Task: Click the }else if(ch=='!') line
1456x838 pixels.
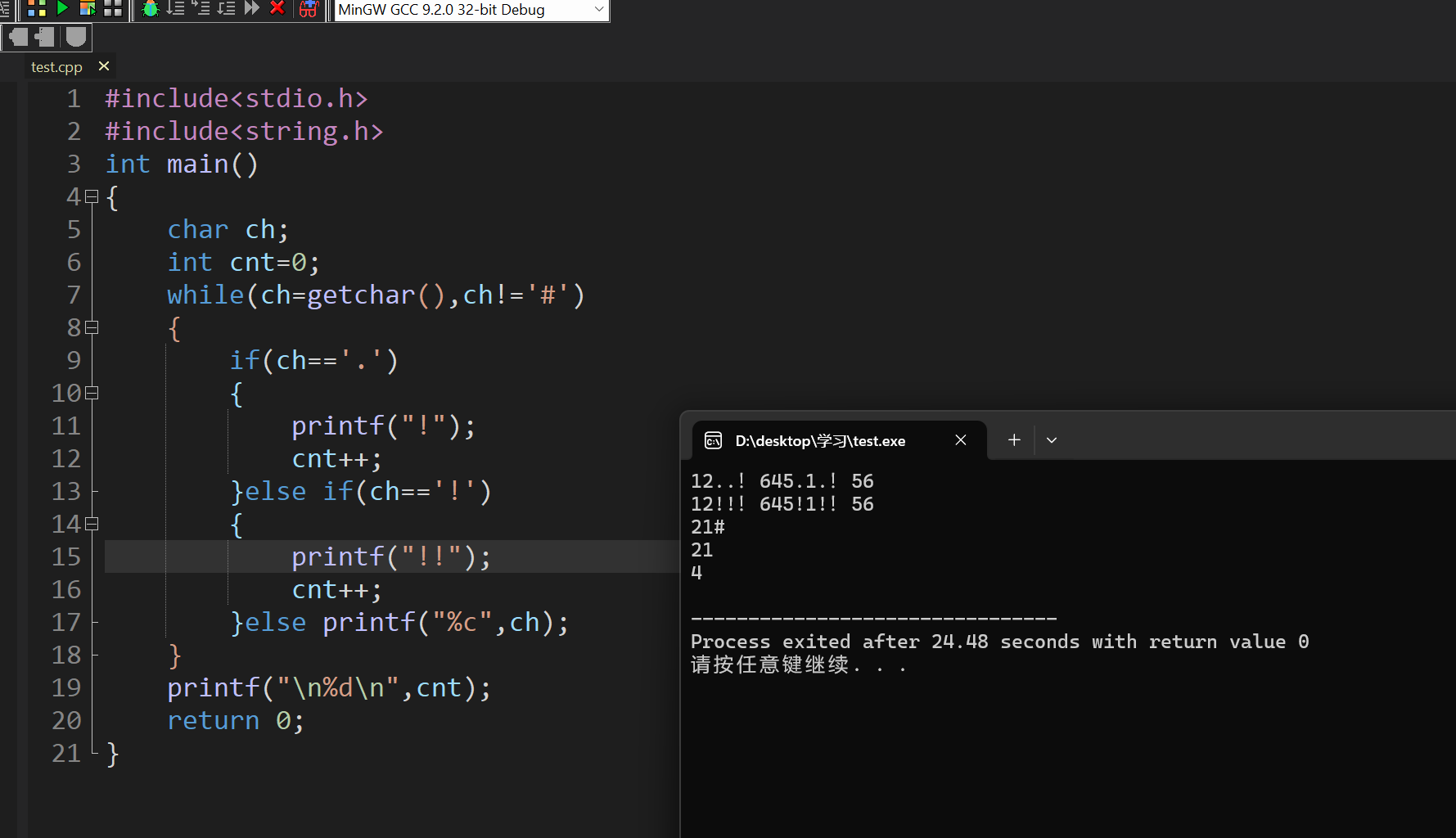Action: pos(361,491)
